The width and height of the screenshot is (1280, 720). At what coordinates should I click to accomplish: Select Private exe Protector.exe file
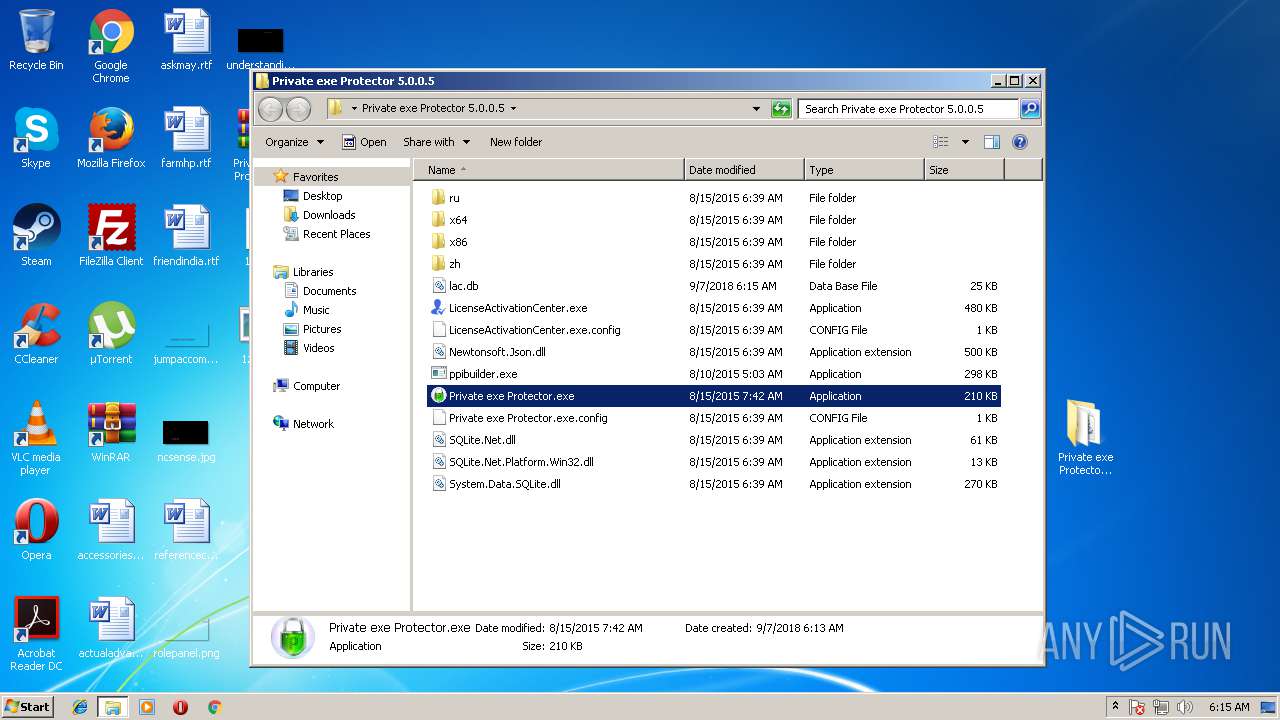[x=714, y=396]
